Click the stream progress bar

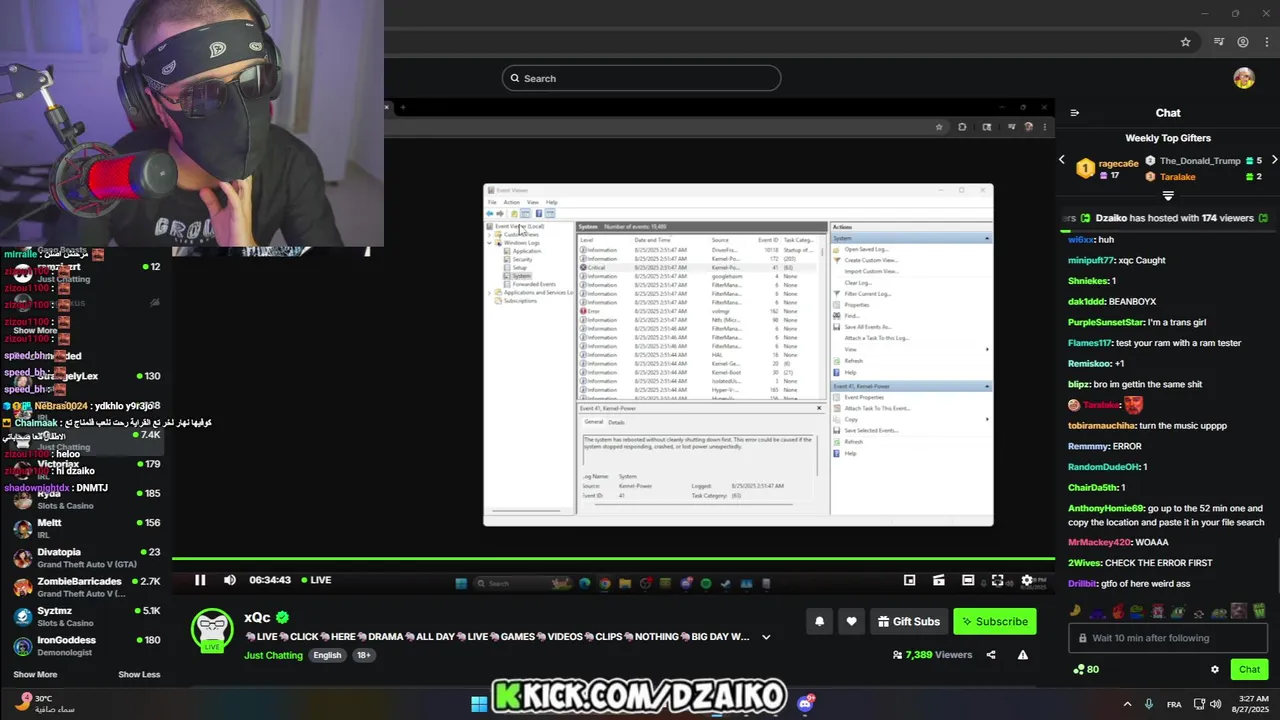(x=613, y=559)
